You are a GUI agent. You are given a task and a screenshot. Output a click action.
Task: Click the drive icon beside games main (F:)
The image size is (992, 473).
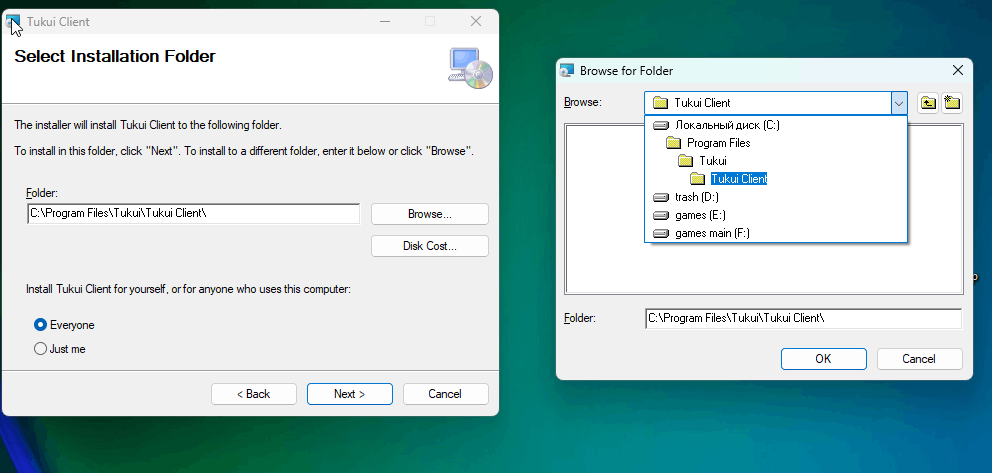coord(661,233)
